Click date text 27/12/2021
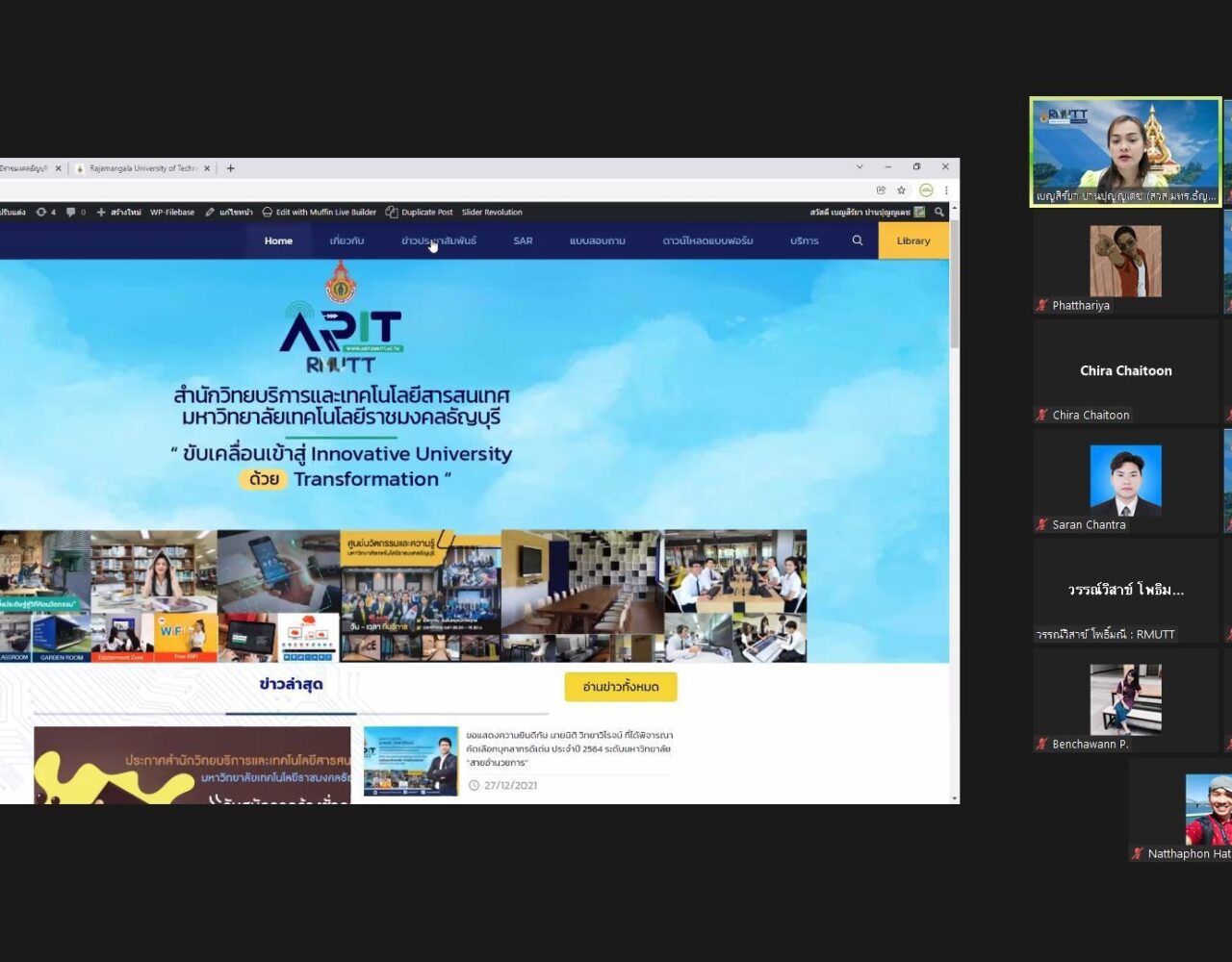This screenshot has width=1232, height=962. click(x=510, y=785)
